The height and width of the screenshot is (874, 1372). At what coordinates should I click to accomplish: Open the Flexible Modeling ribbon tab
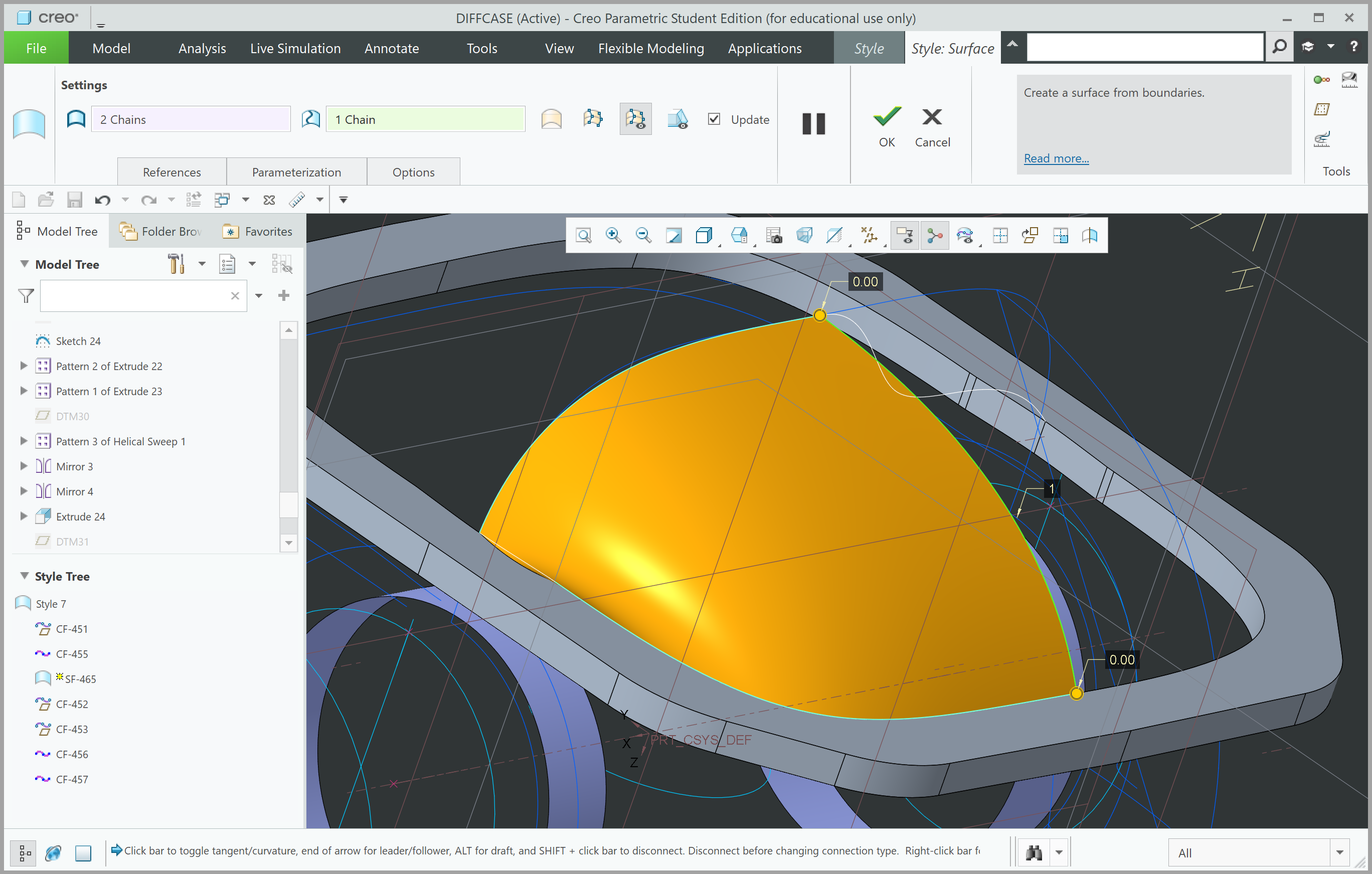(x=651, y=48)
